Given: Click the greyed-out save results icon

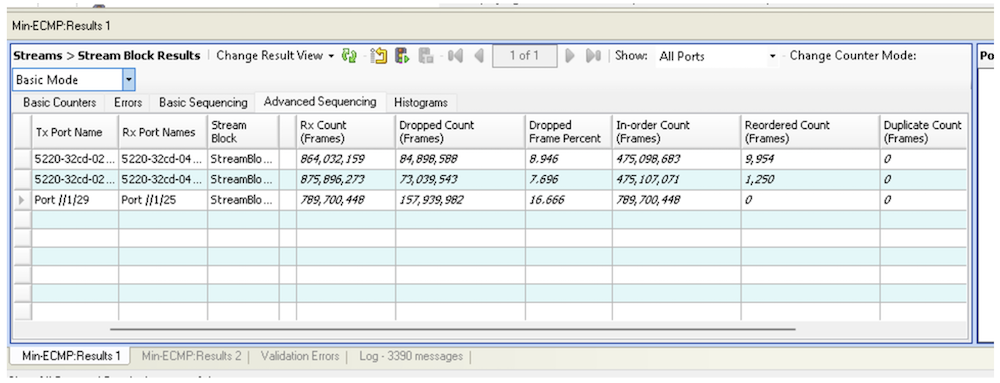Looking at the screenshot, I should 425,55.
